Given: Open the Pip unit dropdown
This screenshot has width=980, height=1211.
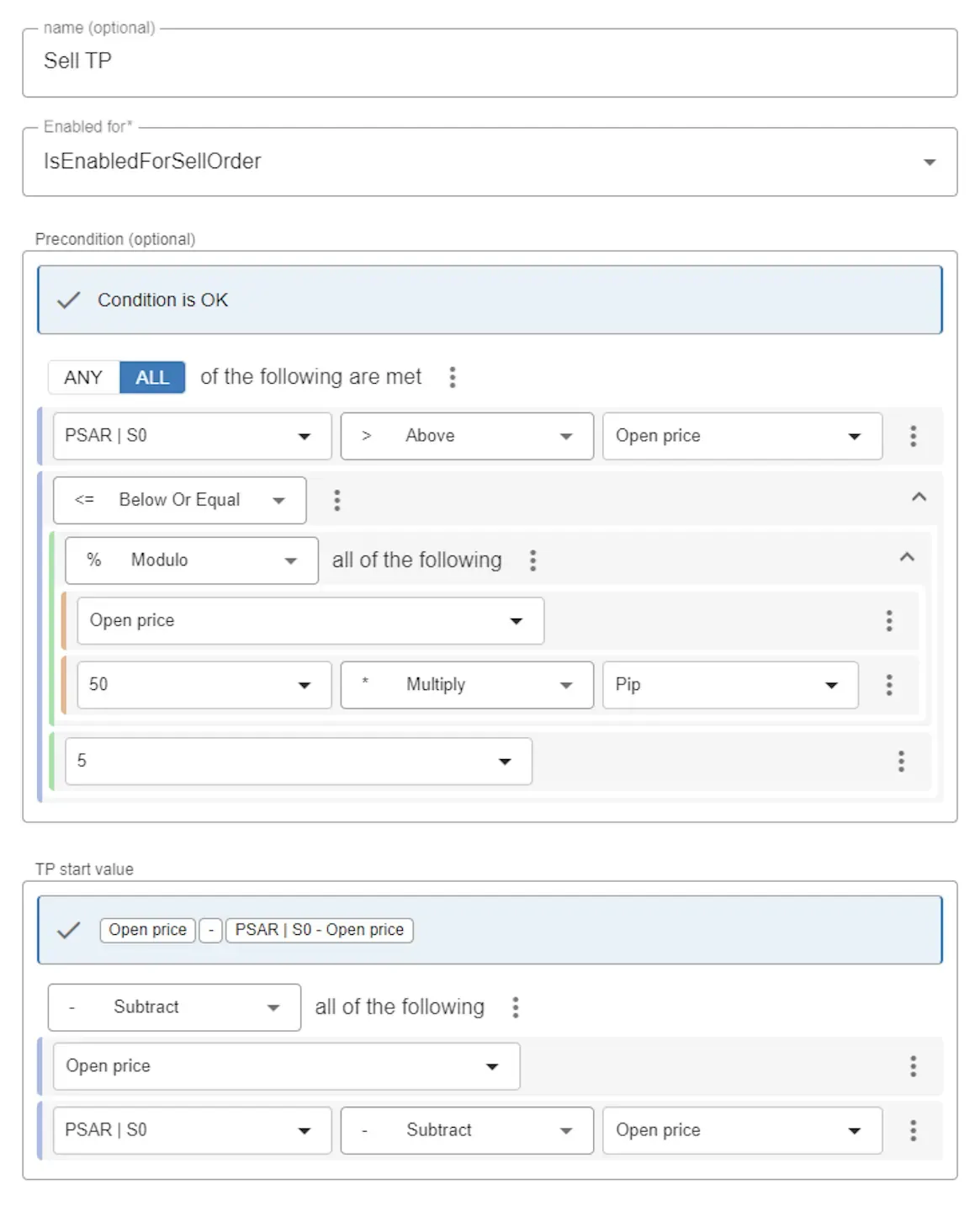Looking at the screenshot, I should [x=729, y=685].
